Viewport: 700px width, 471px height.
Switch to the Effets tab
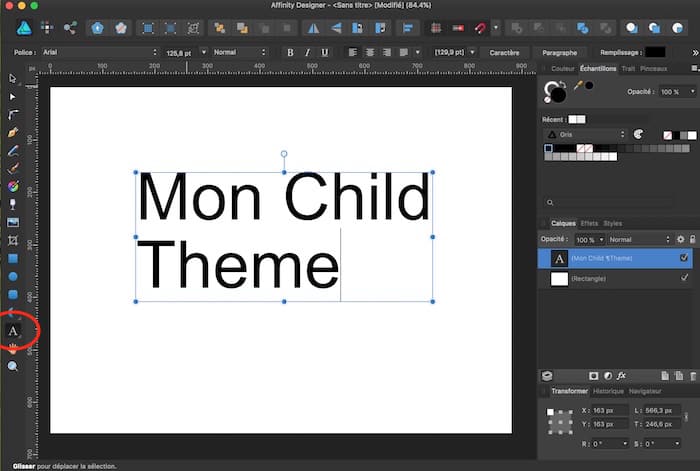click(x=589, y=223)
